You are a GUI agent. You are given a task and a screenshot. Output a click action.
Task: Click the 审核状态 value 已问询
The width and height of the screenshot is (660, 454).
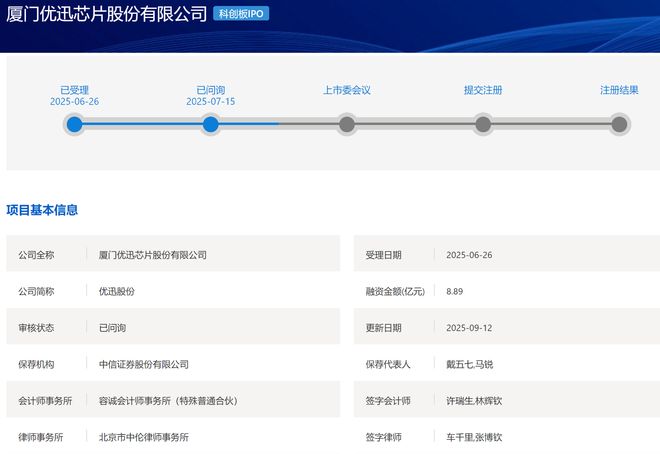pos(112,328)
